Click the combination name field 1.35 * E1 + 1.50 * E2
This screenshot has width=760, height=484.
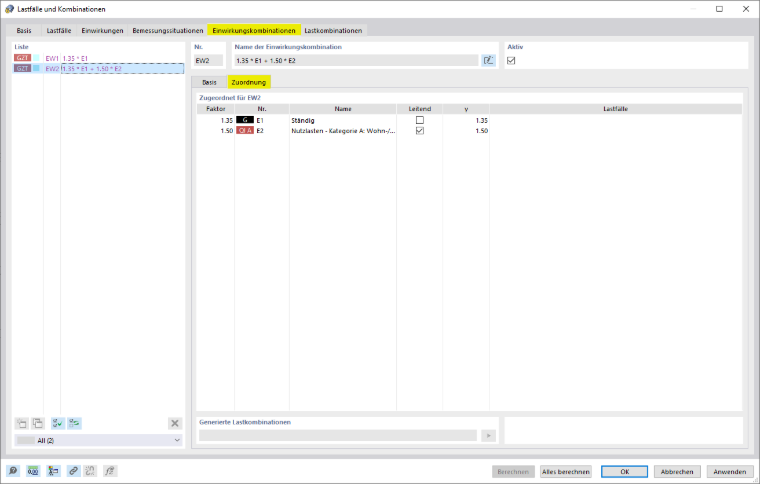coord(356,61)
